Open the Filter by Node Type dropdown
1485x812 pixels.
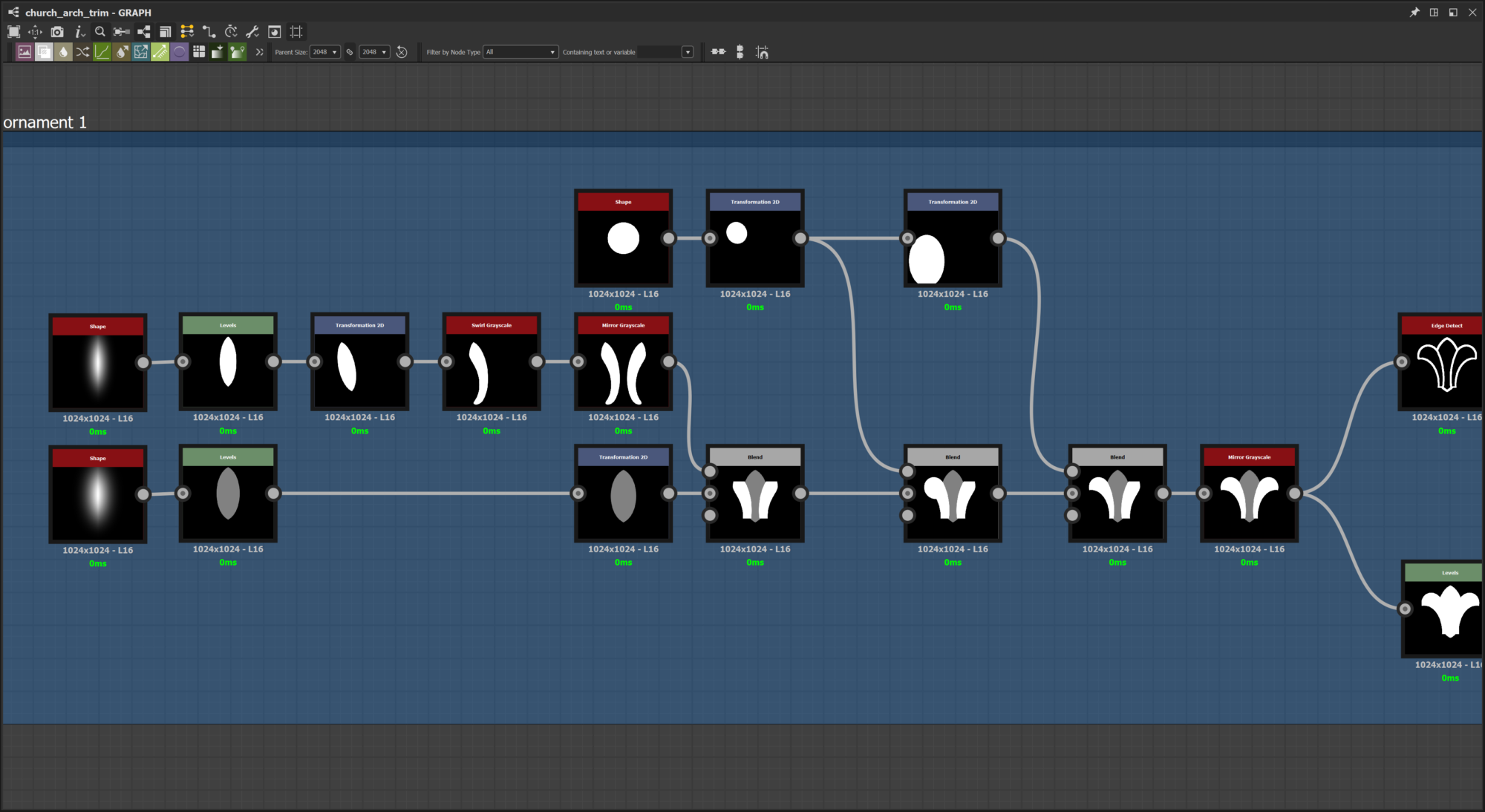(x=520, y=52)
